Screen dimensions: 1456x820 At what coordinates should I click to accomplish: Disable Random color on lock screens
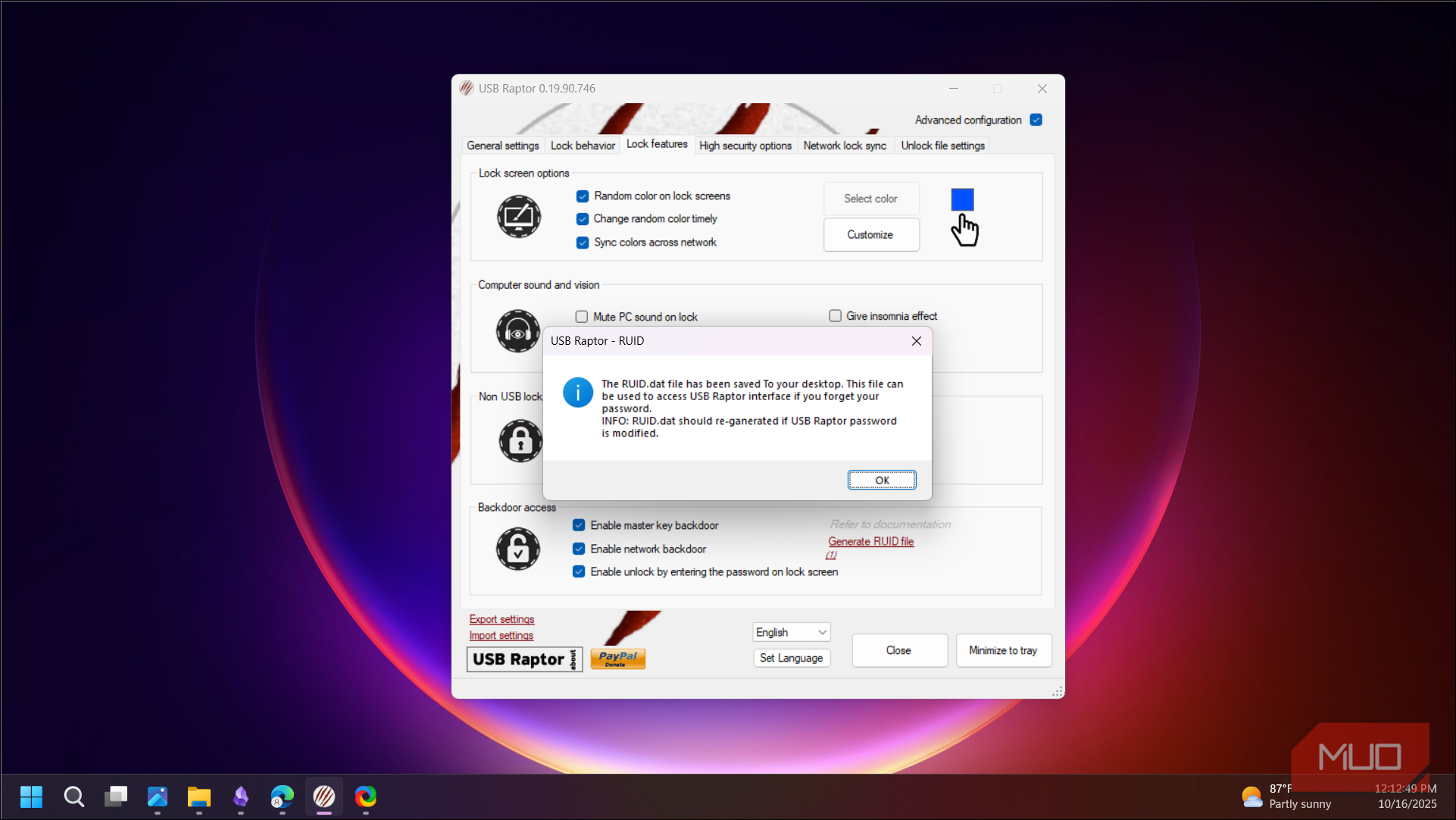(583, 196)
